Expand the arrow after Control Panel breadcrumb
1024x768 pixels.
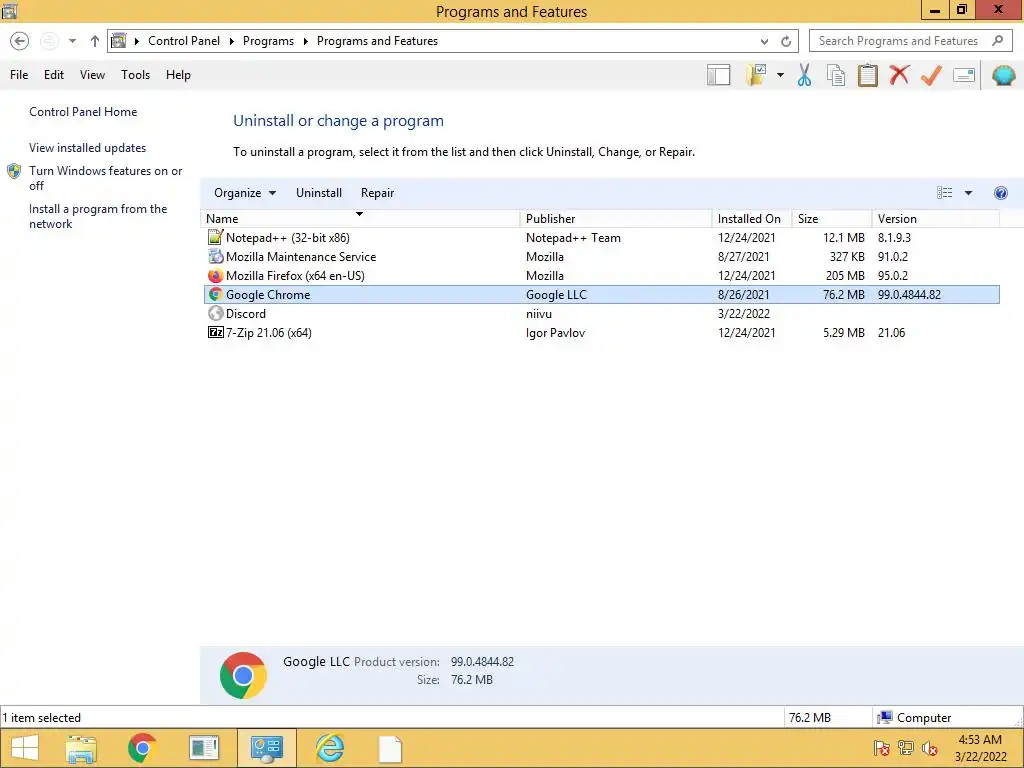coord(231,41)
